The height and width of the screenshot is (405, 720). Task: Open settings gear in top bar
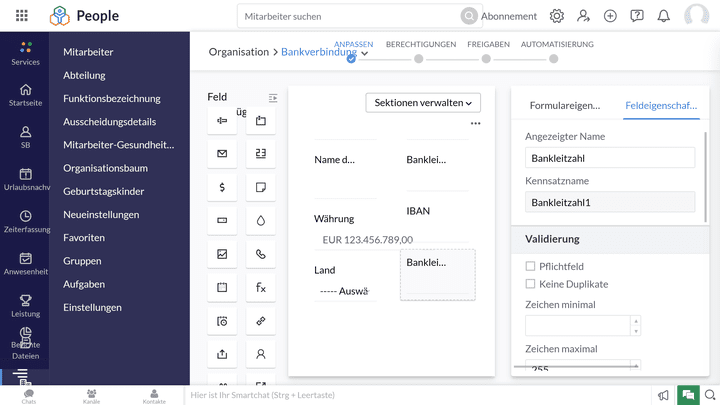pyautogui.click(x=557, y=16)
